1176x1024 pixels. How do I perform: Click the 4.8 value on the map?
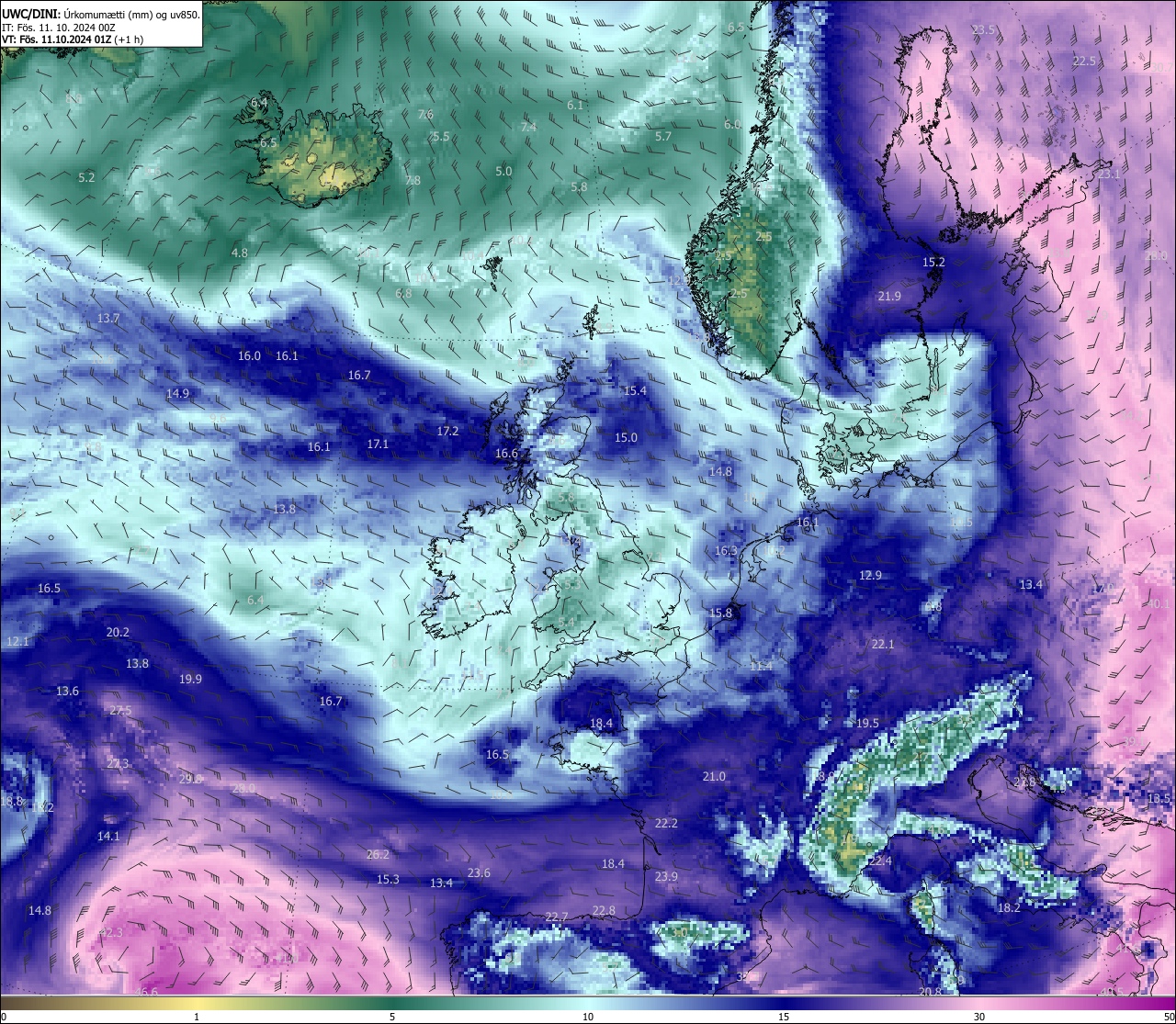click(240, 253)
